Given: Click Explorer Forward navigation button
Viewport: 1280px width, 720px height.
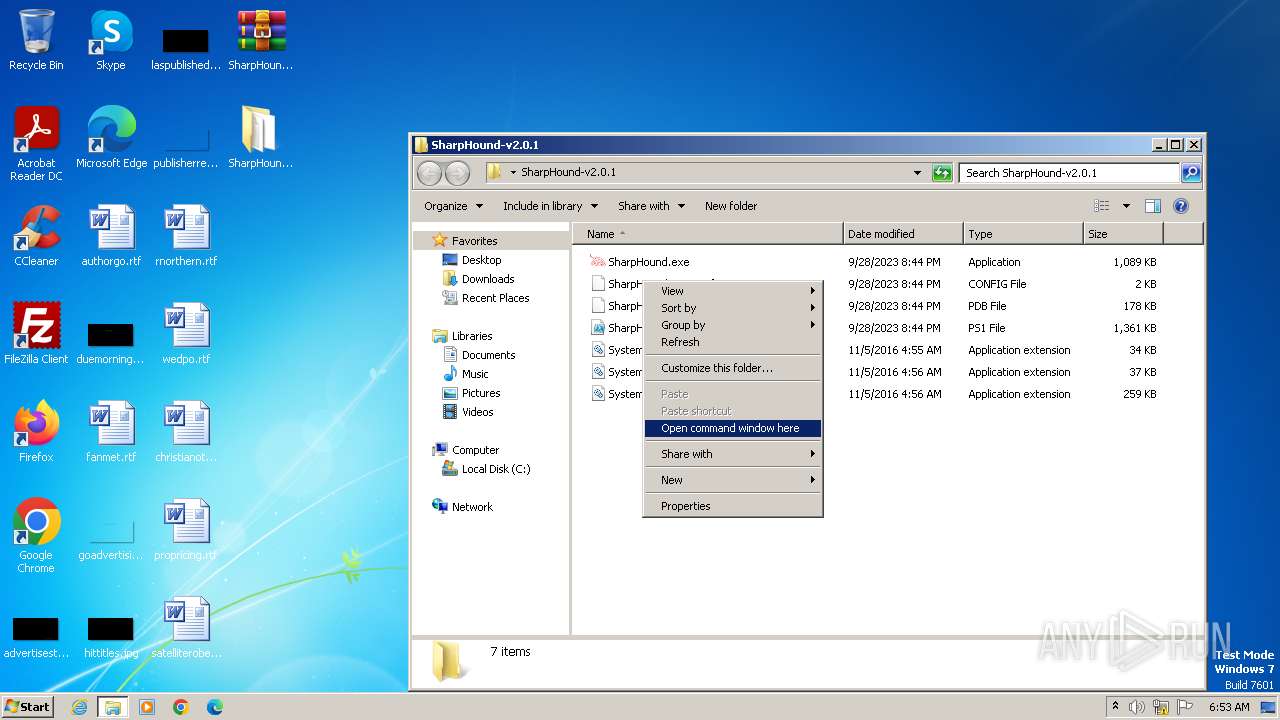Looking at the screenshot, I should click(x=457, y=173).
